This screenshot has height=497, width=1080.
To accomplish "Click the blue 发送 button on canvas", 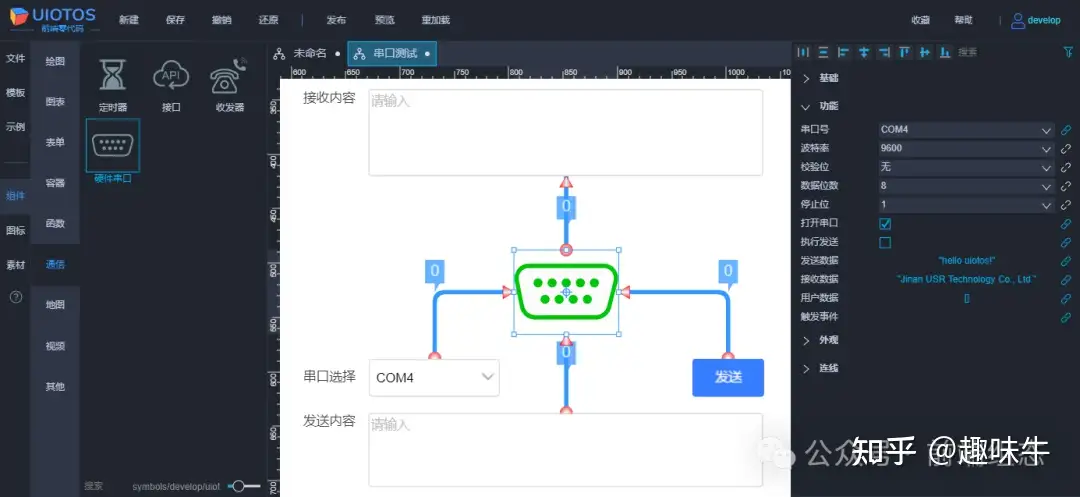I will click(728, 377).
